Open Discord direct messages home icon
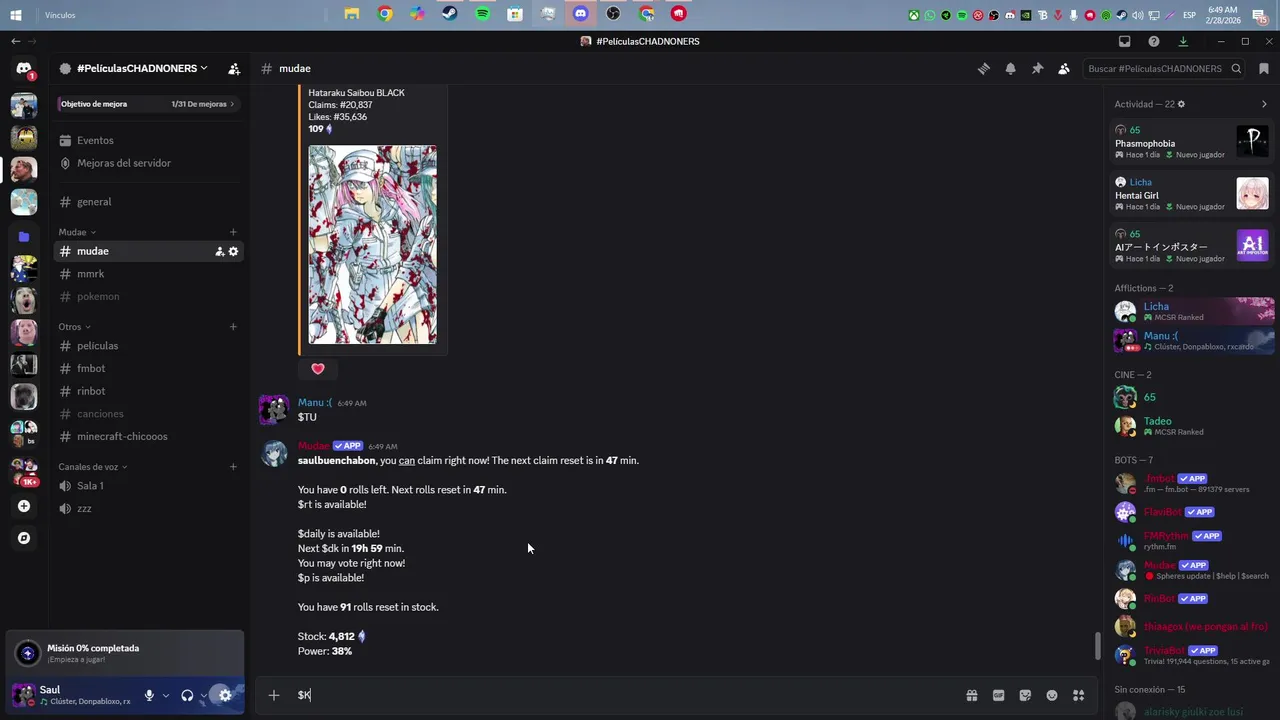1280x720 pixels. (23, 69)
